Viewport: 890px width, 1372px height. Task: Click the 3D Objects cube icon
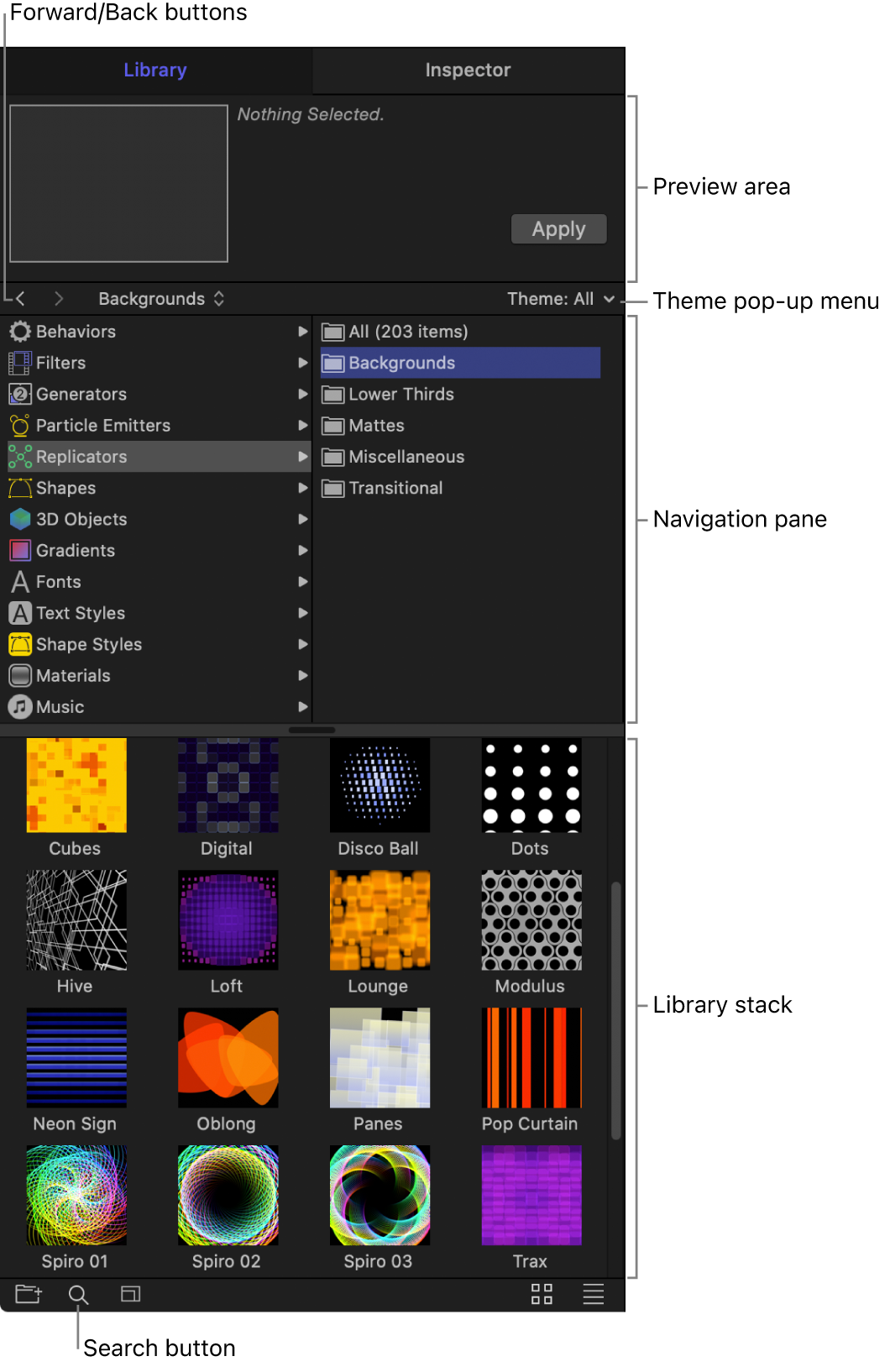20,519
